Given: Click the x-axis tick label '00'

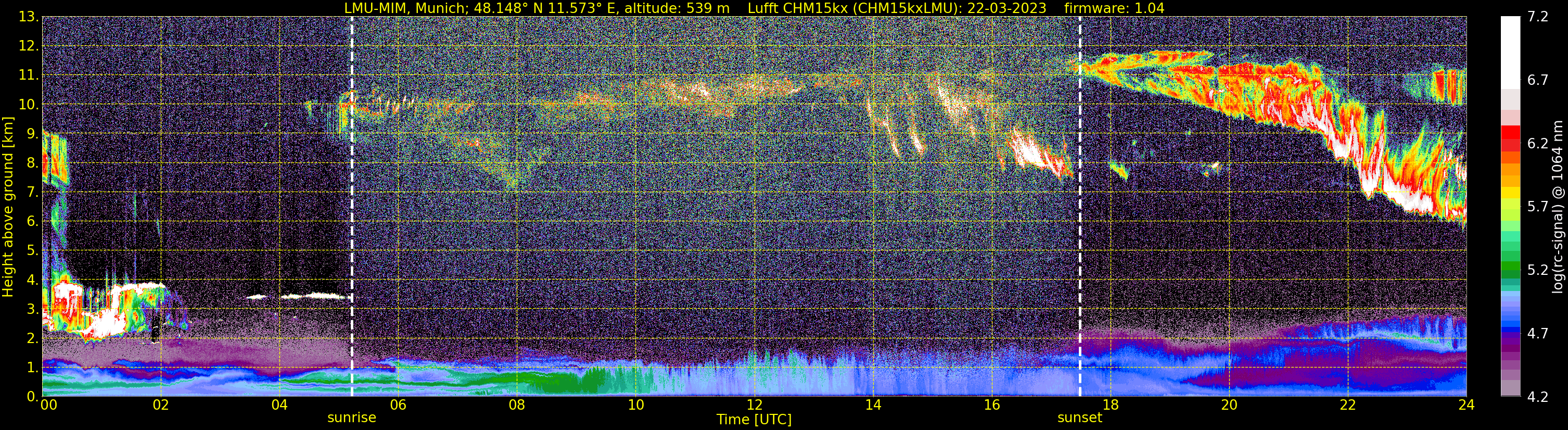Looking at the screenshot, I should [49, 405].
